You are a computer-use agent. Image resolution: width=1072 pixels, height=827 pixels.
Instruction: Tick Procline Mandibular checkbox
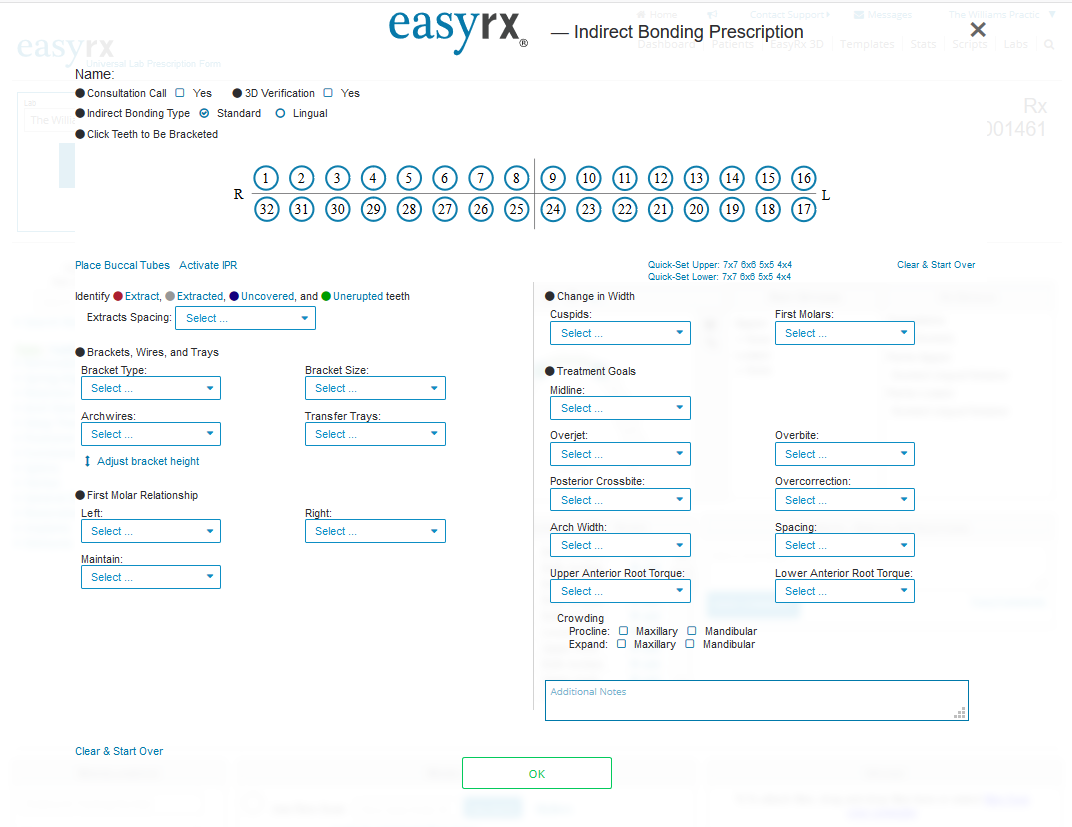(692, 631)
